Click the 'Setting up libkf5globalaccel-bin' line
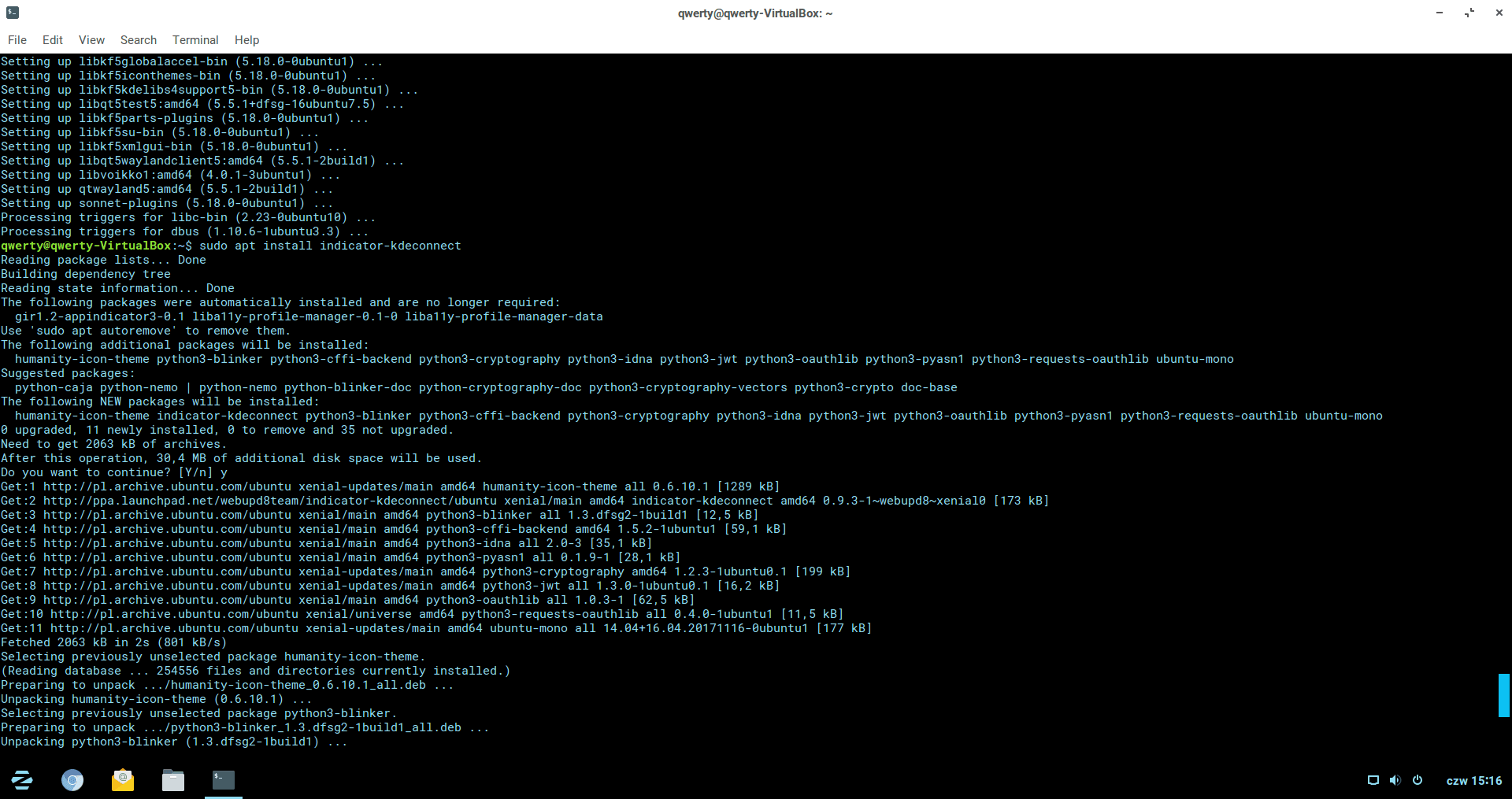 tap(192, 61)
